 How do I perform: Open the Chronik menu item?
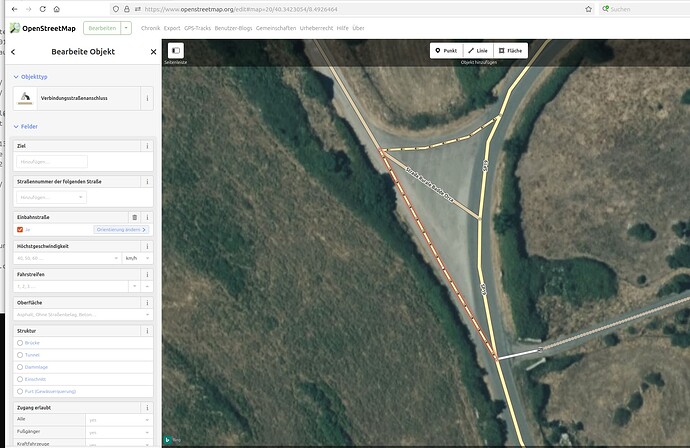[x=150, y=28]
